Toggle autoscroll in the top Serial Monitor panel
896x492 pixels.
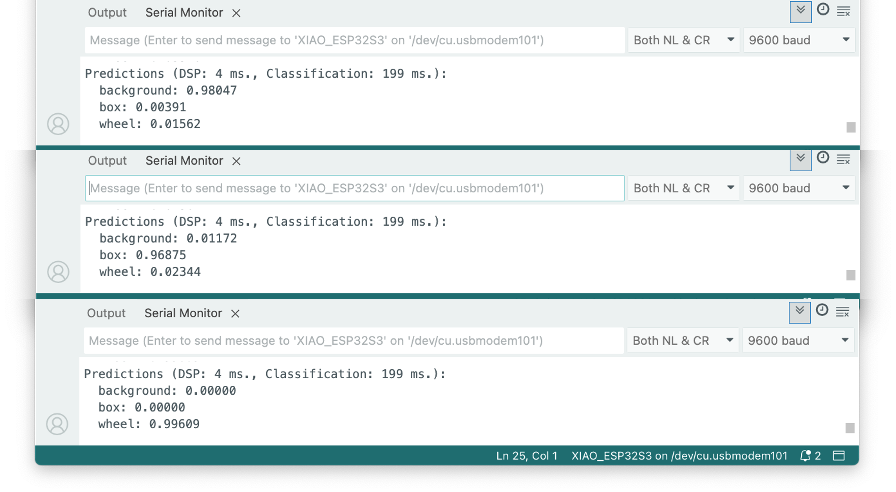pyautogui.click(x=800, y=11)
